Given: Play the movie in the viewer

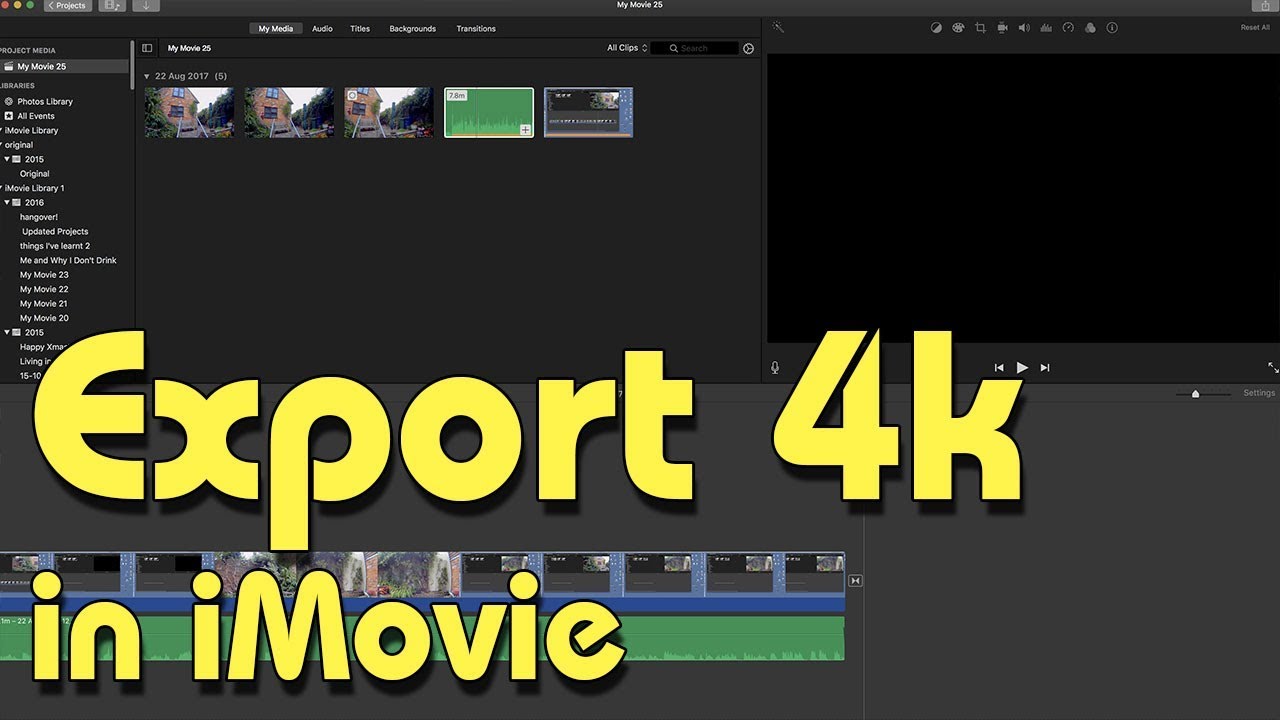Looking at the screenshot, I should tap(1022, 368).
